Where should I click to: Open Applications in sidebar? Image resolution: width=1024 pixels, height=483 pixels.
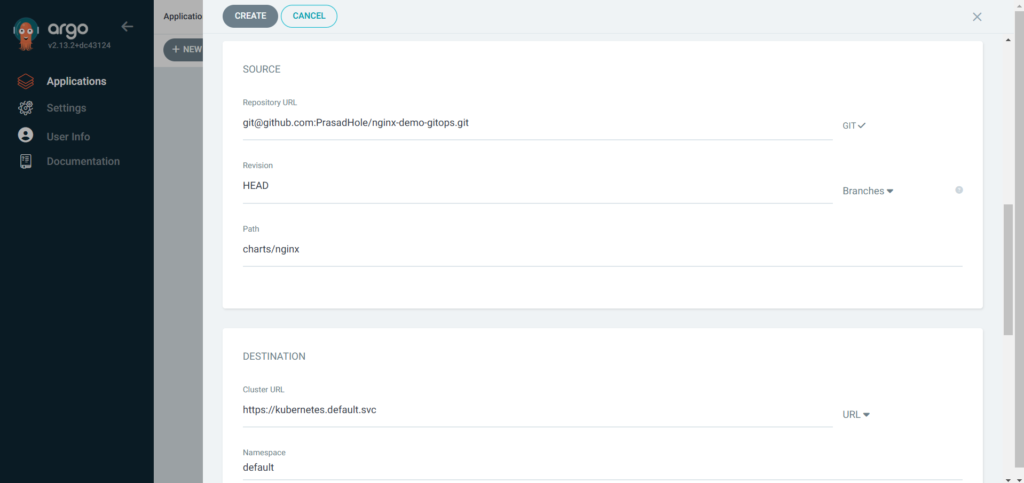pyautogui.click(x=76, y=82)
